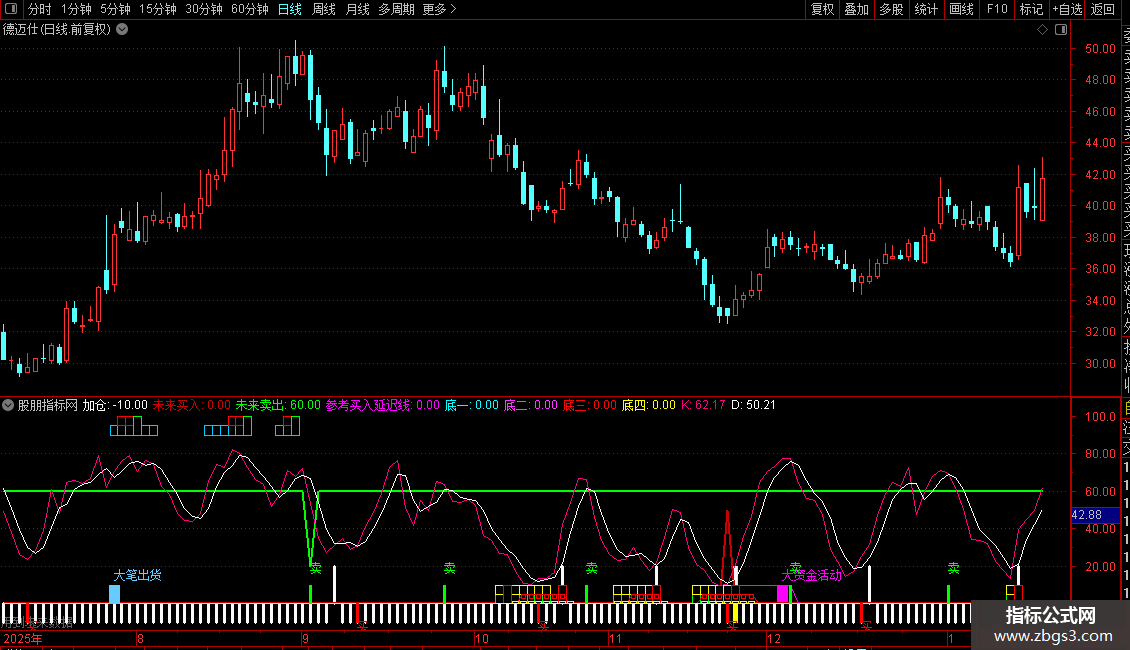Click the blue 42.88 value label on axis
This screenshot has height=650, width=1130.
tap(1086, 515)
